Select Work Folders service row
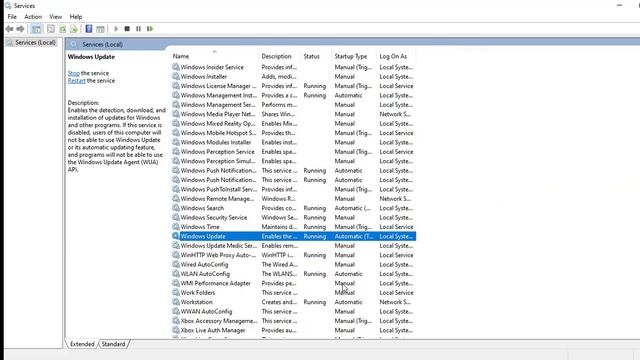 [293, 292]
